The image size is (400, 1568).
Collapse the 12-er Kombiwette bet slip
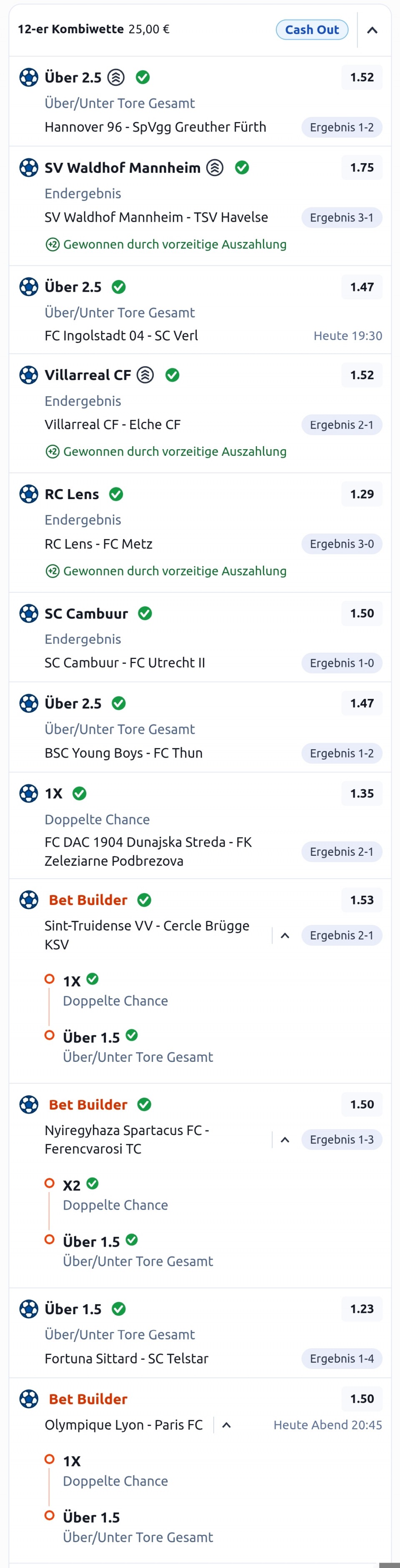[x=372, y=30]
